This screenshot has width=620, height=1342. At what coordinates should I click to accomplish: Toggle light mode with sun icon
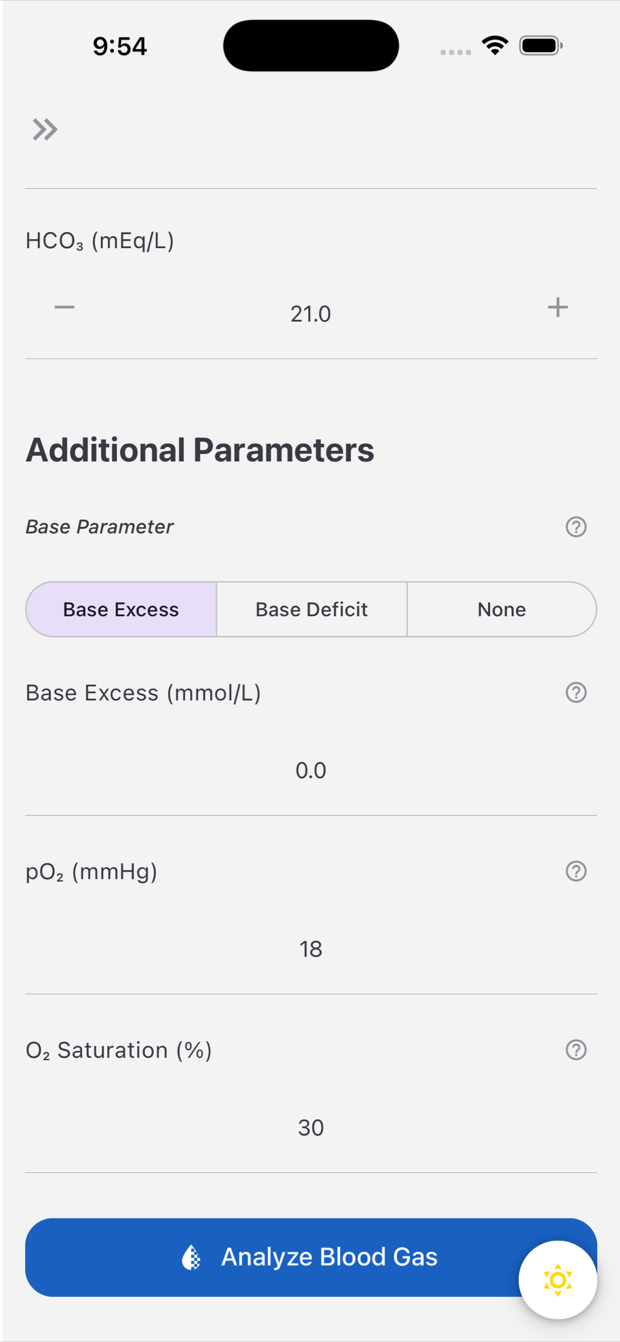pos(558,1280)
